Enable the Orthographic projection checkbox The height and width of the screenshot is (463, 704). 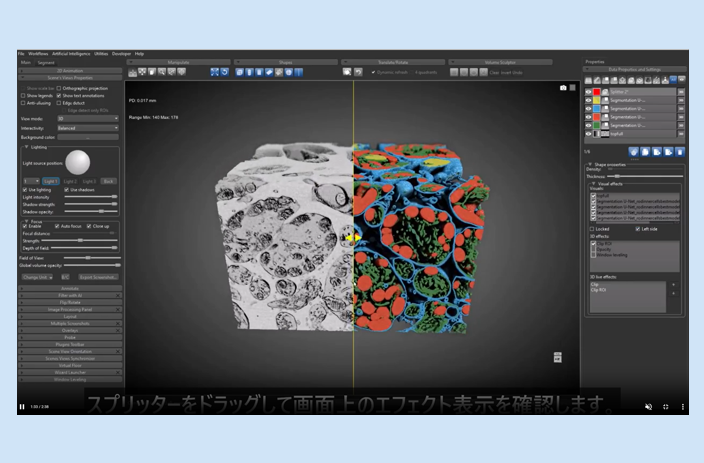pyautogui.click(x=59, y=88)
